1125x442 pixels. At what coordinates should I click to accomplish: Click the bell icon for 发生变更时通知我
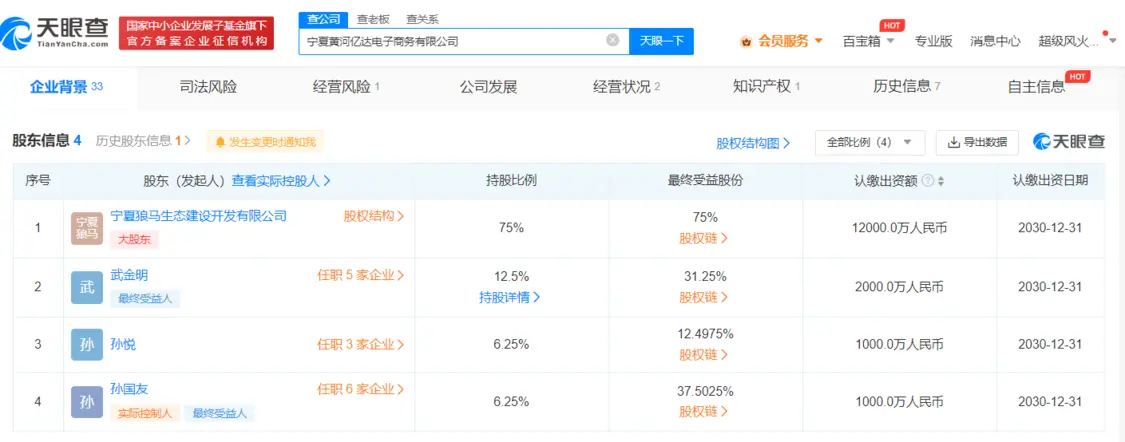(x=220, y=142)
